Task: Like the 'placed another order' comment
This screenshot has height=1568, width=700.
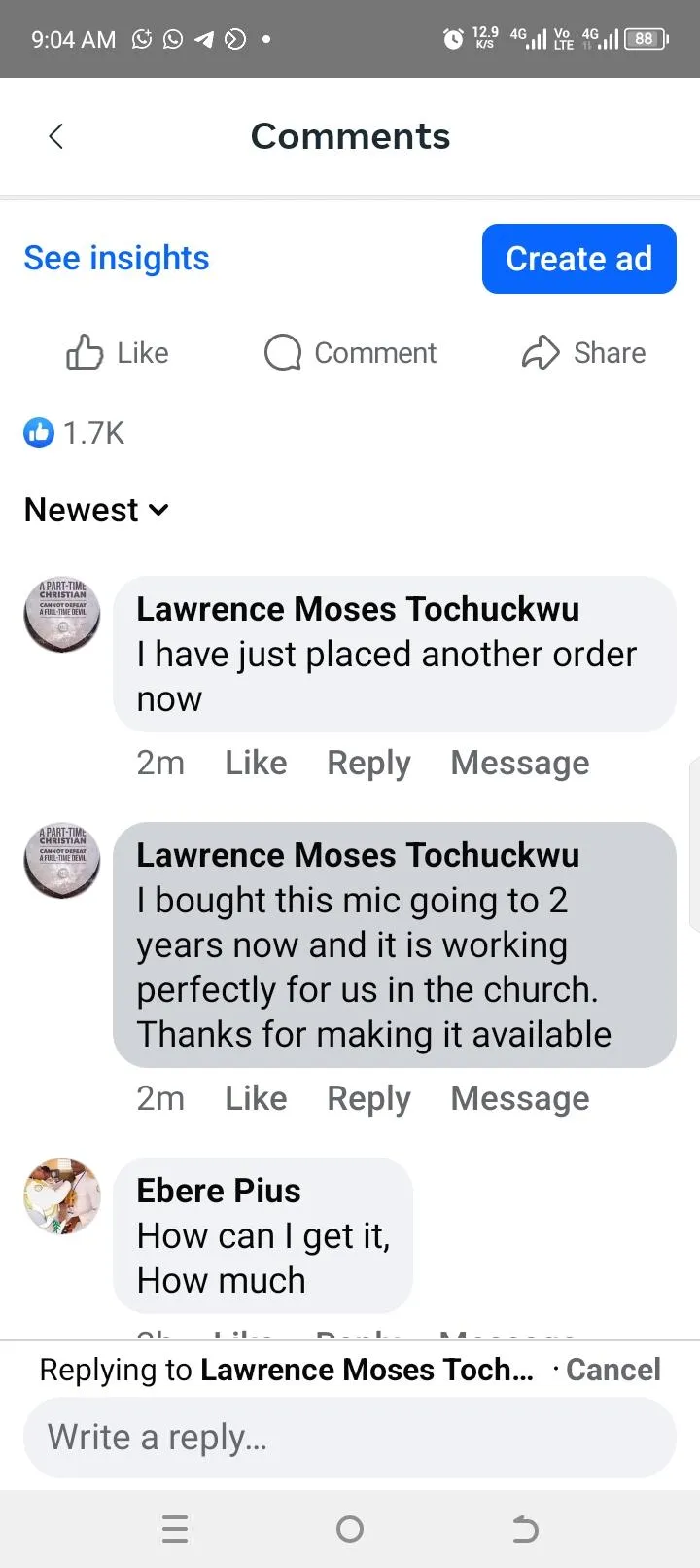Action: (x=256, y=763)
